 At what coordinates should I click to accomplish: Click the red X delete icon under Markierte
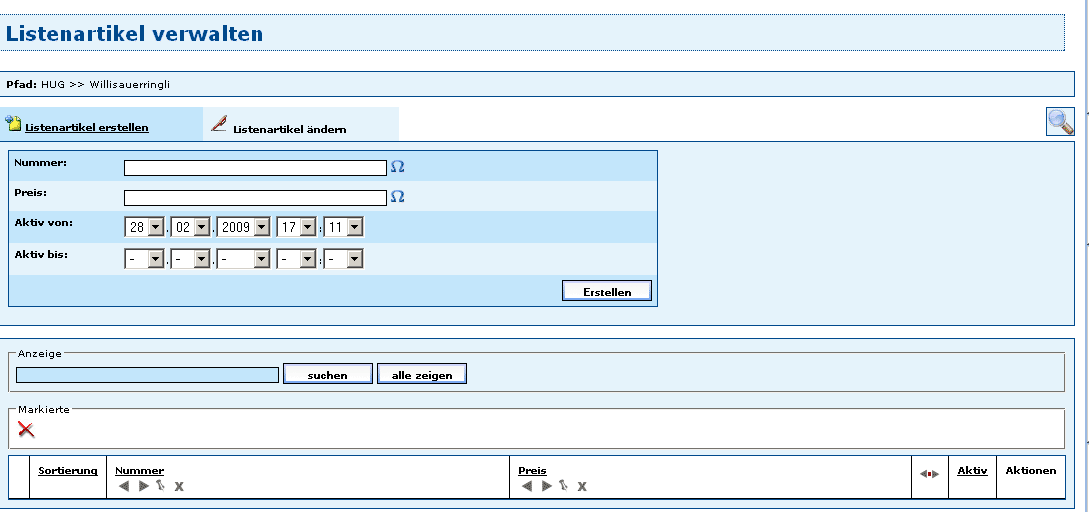[x=26, y=429]
